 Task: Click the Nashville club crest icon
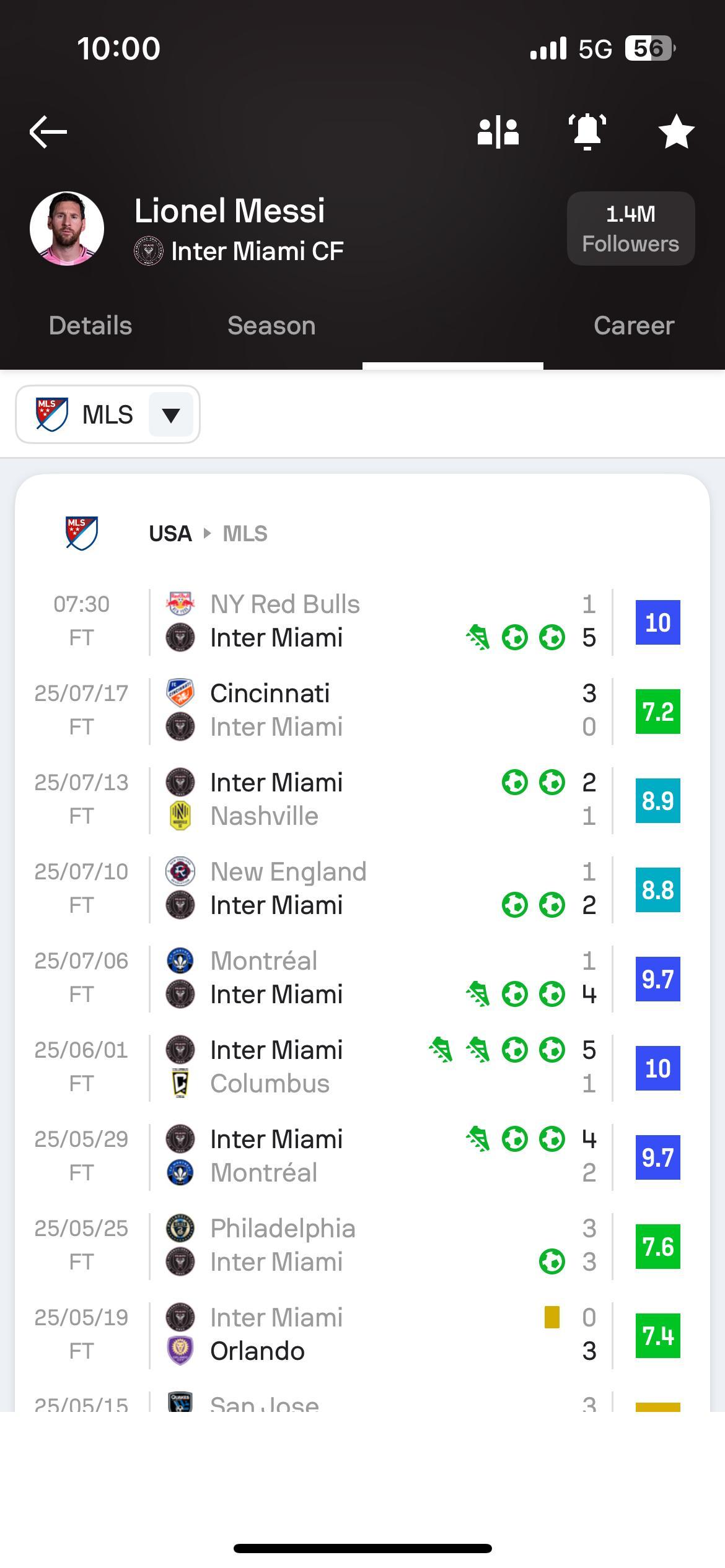click(x=180, y=816)
